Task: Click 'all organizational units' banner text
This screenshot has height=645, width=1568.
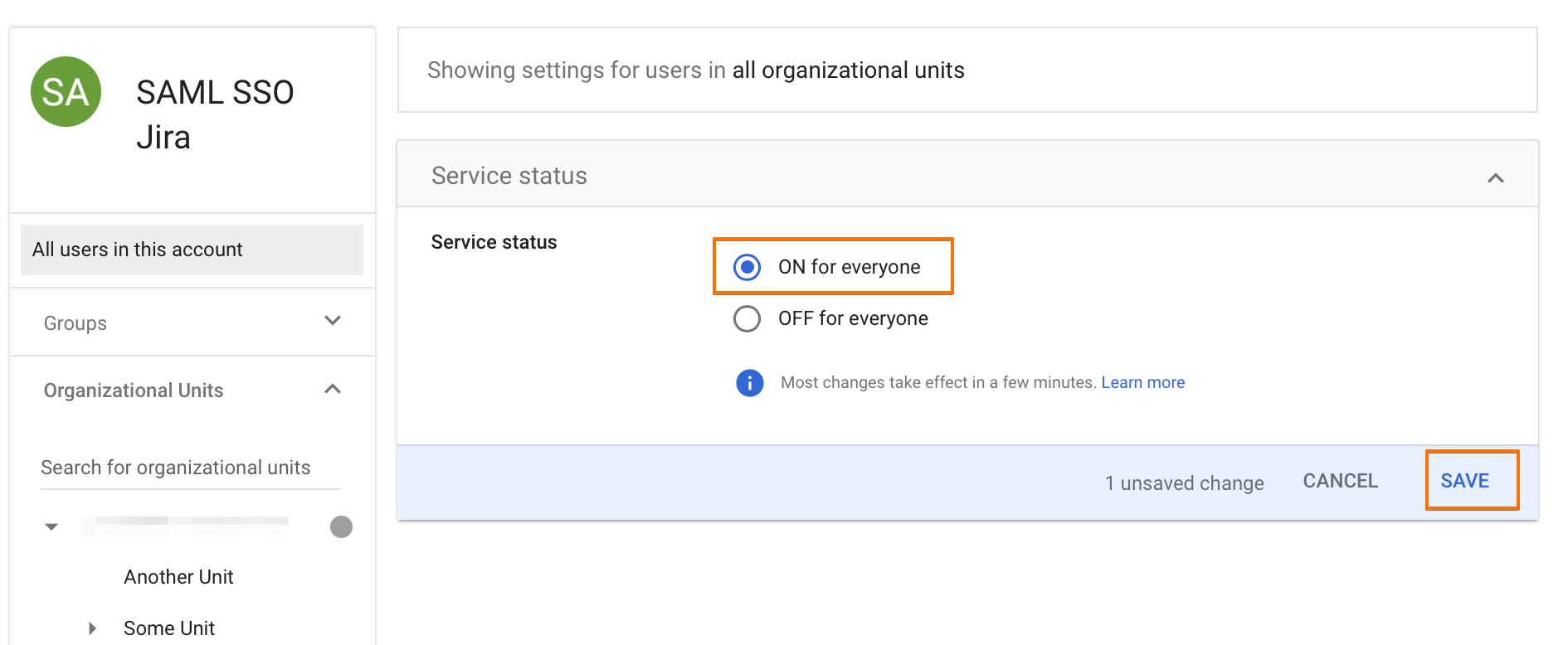Action: point(848,70)
